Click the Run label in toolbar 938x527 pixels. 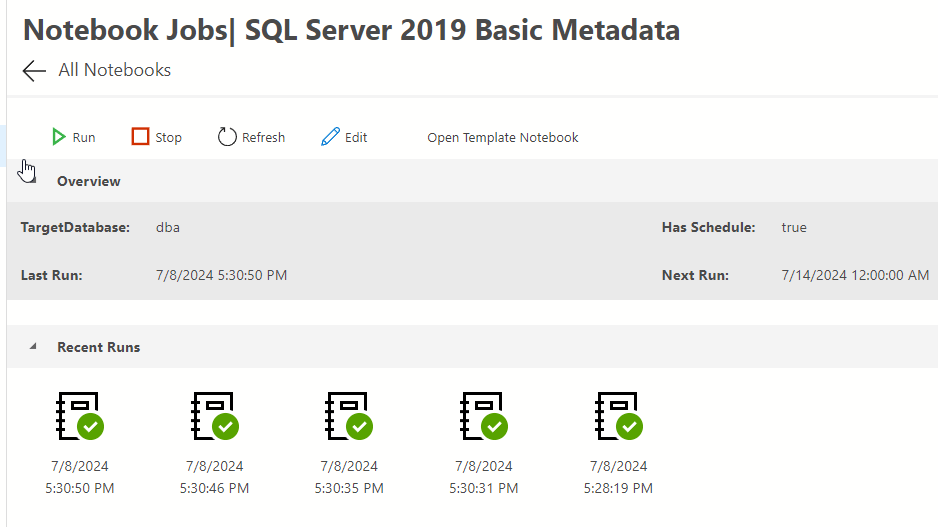point(84,138)
